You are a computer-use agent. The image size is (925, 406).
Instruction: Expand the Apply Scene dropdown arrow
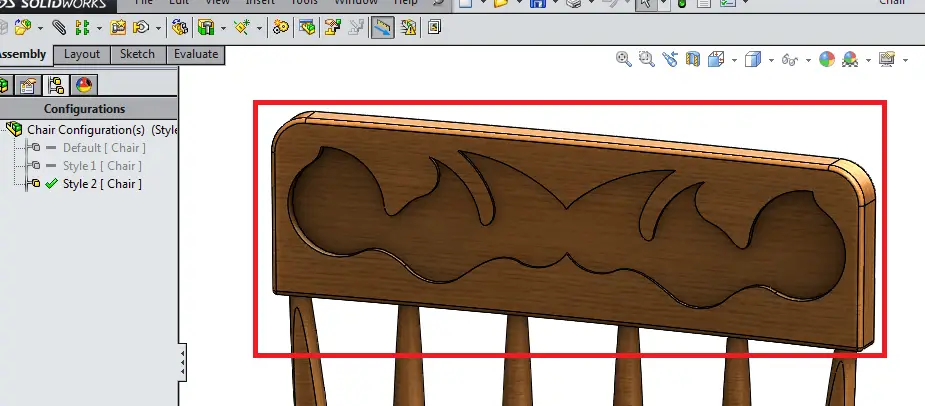(868, 60)
